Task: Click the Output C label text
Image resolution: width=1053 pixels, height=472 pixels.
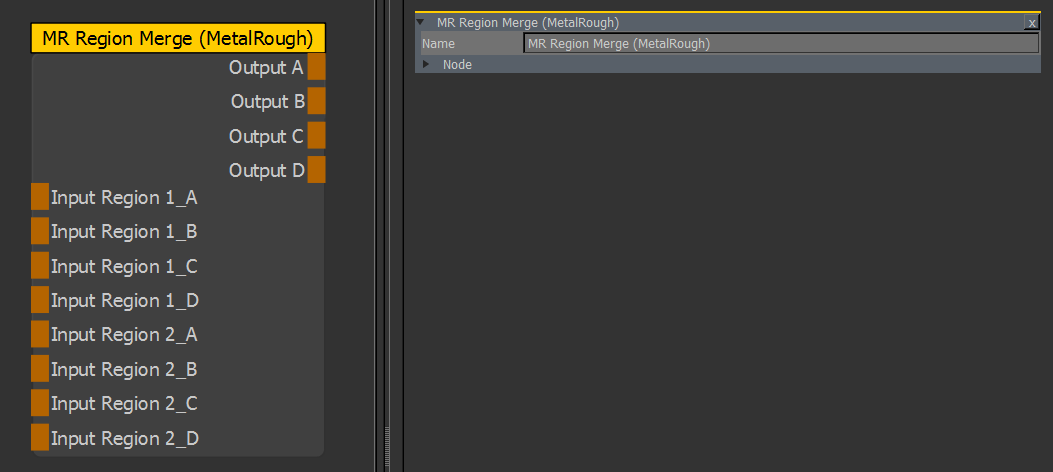Action: pyautogui.click(x=267, y=136)
